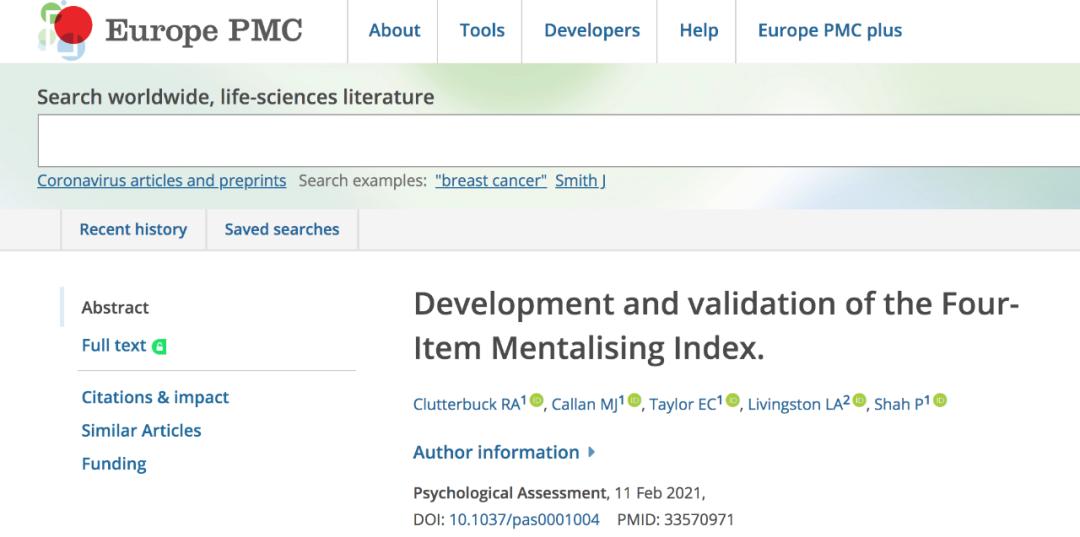
Task: Try the "breast cancer" search example
Action: point(491,181)
